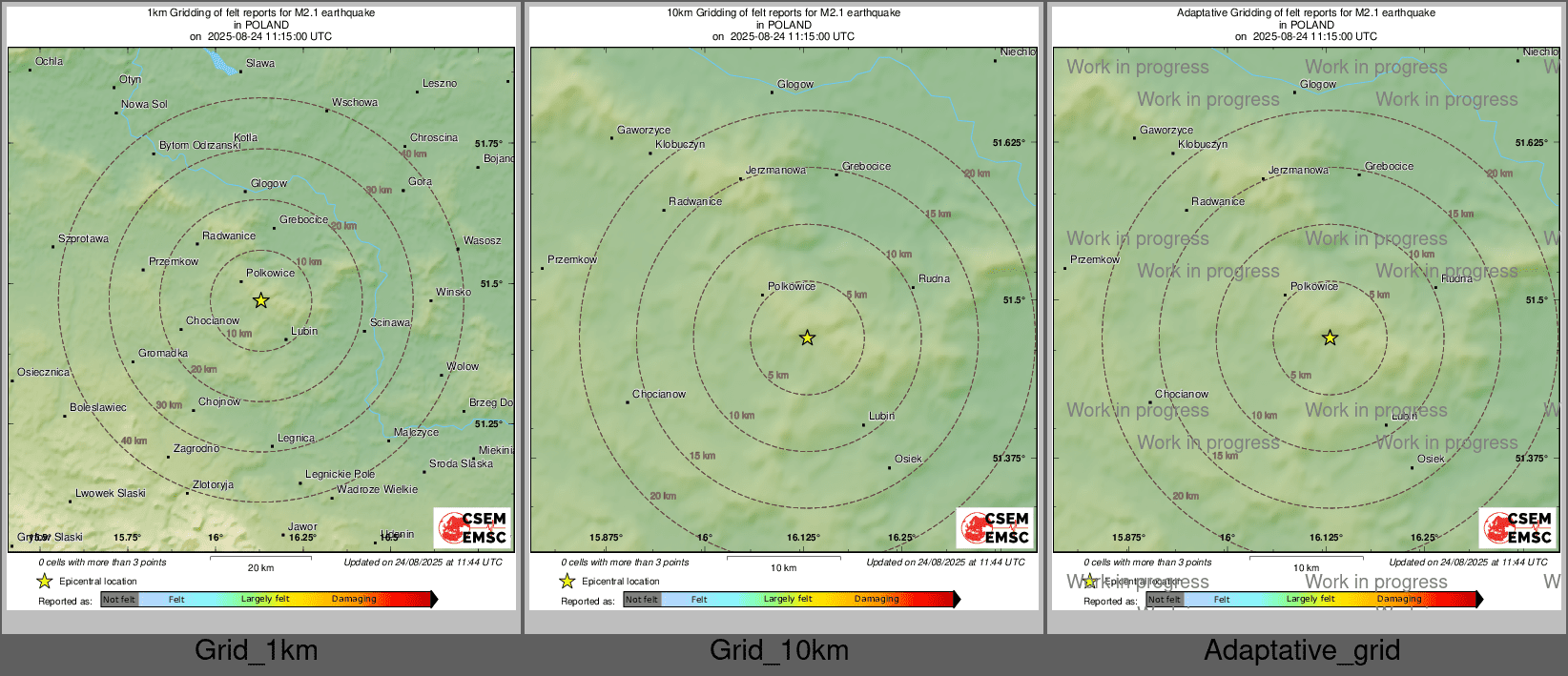Image resolution: width=1568 pixels, height=676 pixels.
Task: Click the 1km Gridding title text
Action: click(261, 13)
